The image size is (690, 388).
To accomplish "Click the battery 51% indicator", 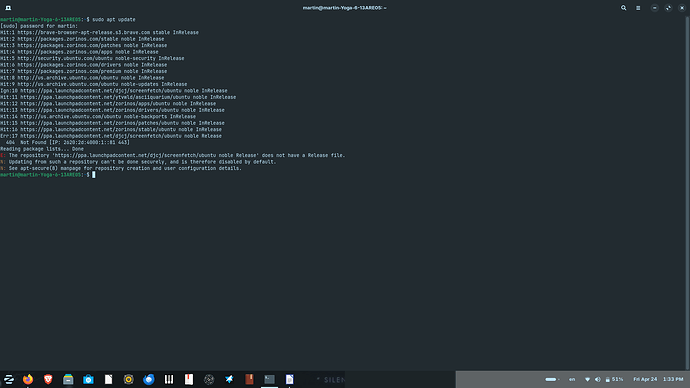I will 614,379.
